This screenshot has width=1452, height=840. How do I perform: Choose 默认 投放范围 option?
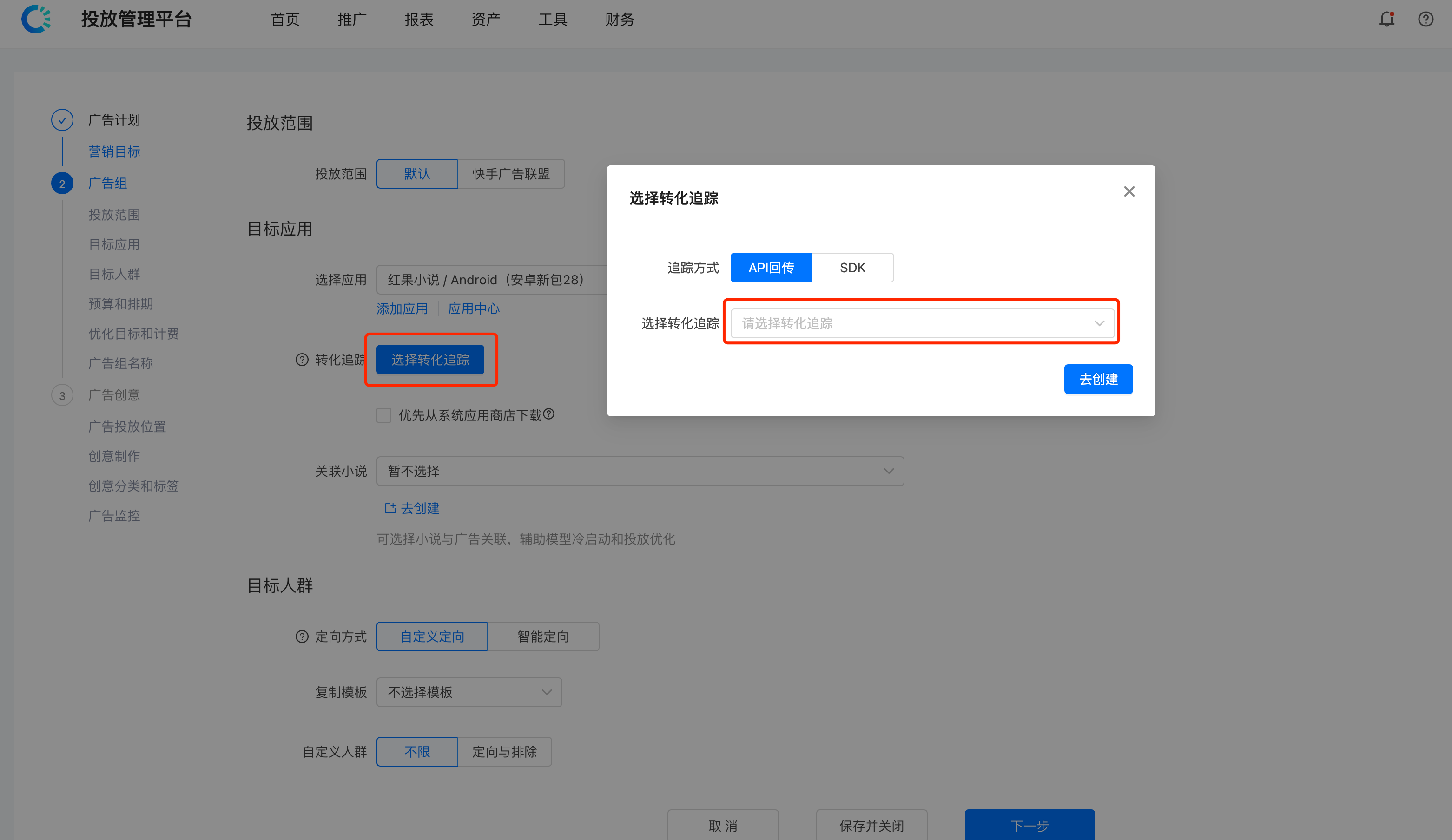pyautogui.click(x=417, y=173)
